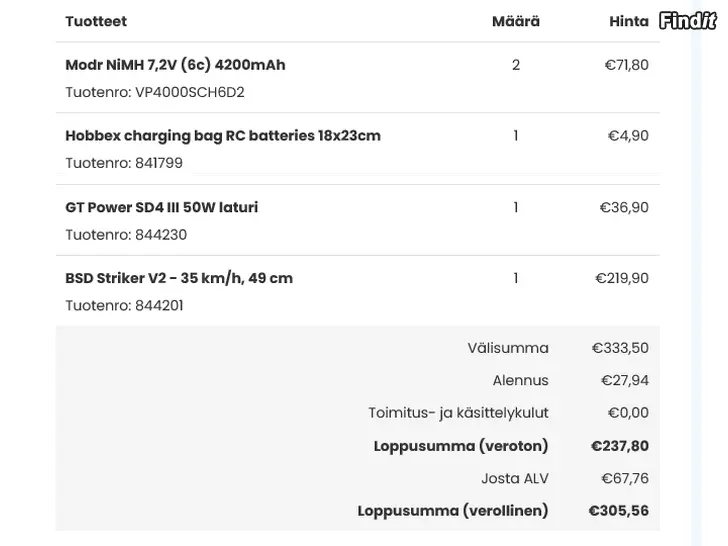The image size is (728, 546).
Task: Click the Hinta column header
Action: tap(629, 21)
